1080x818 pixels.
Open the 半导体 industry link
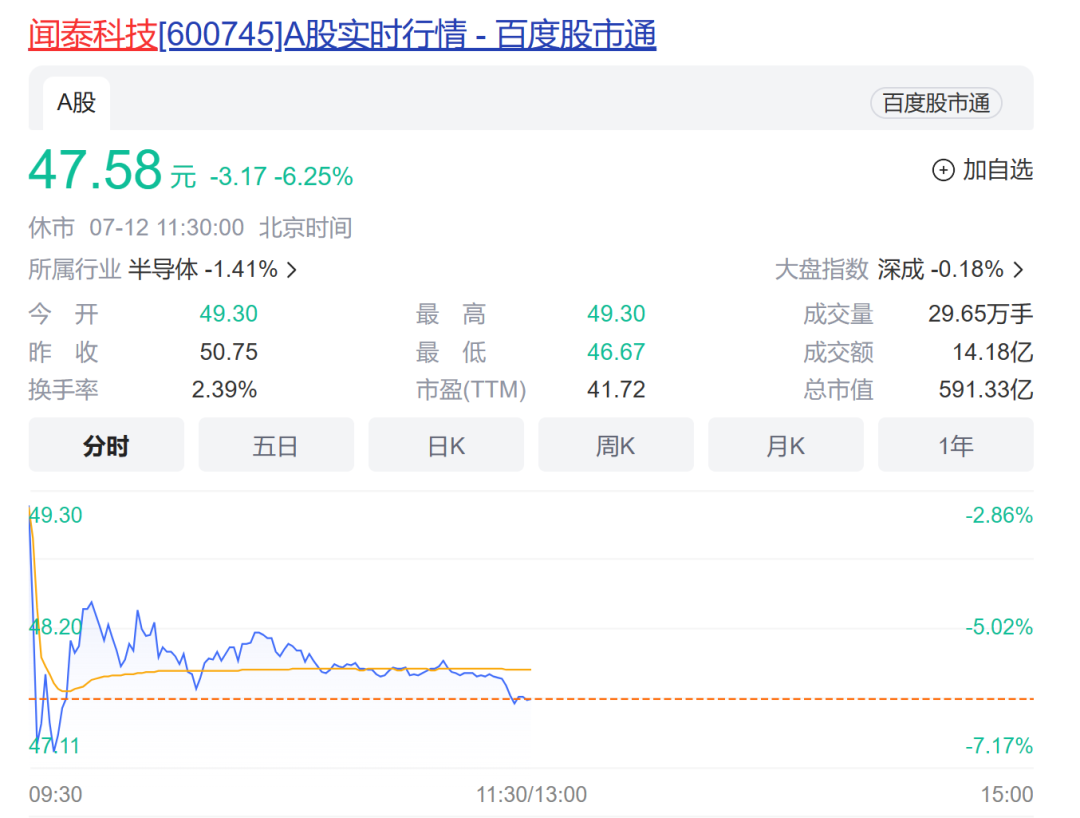pos(203,269)
